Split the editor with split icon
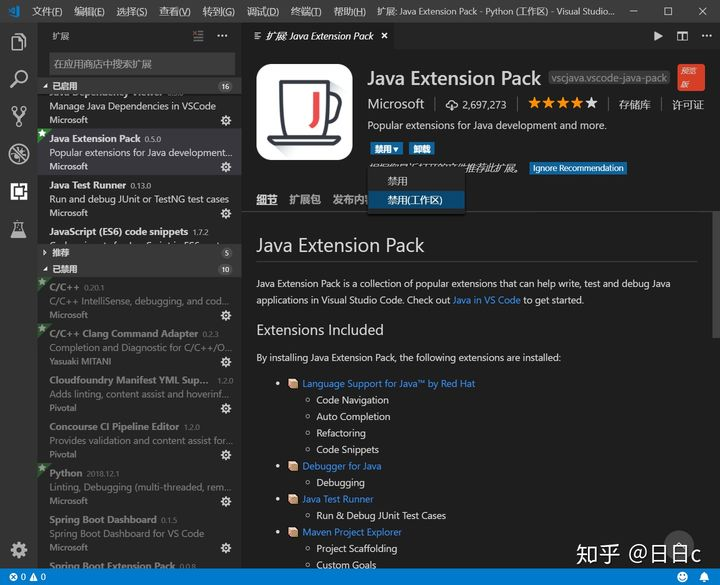The height and width of the screenshot is (585, 720). tap(682, 36)
